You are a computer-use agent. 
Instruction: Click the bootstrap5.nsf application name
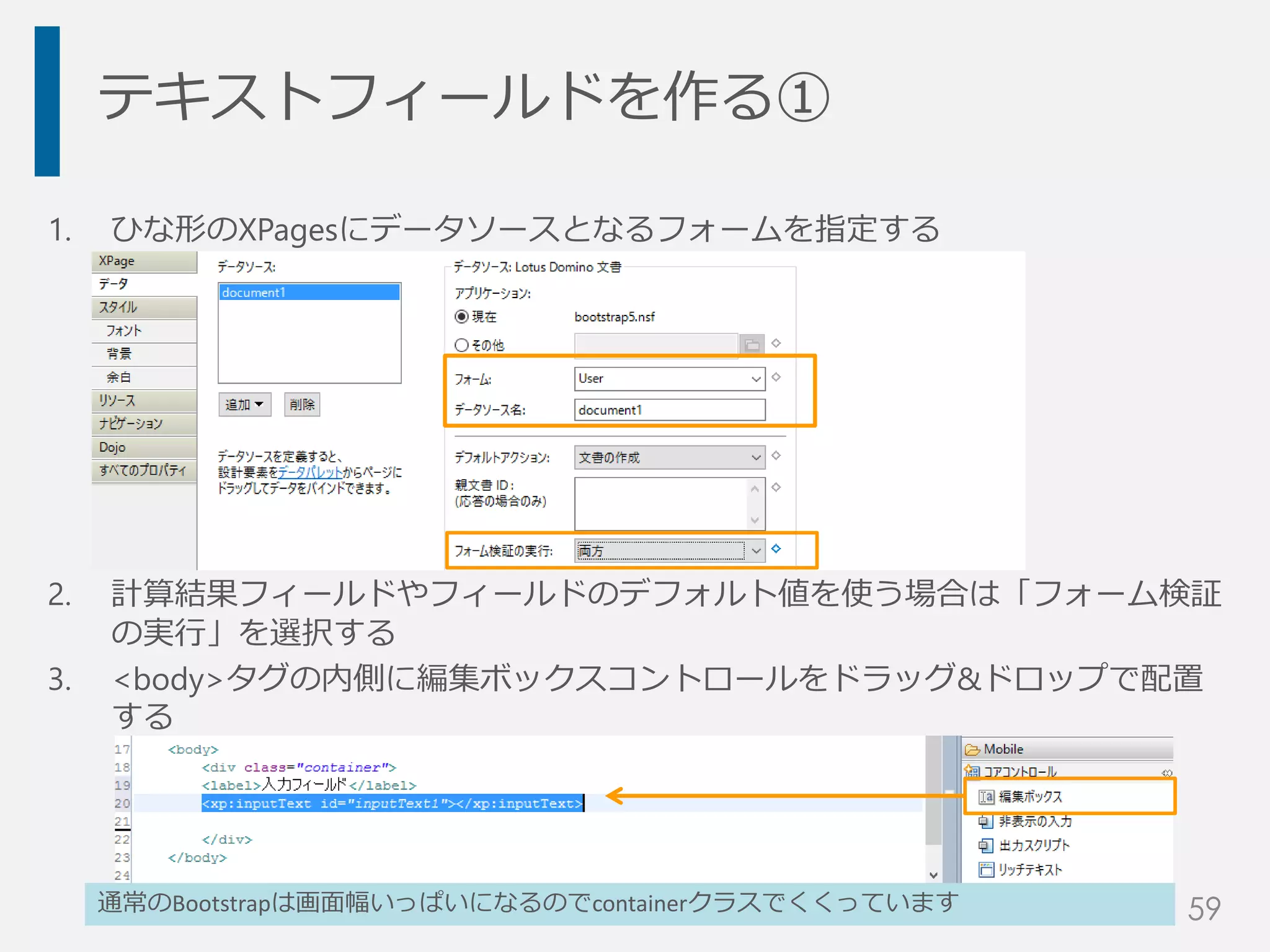tap(615, 317)
